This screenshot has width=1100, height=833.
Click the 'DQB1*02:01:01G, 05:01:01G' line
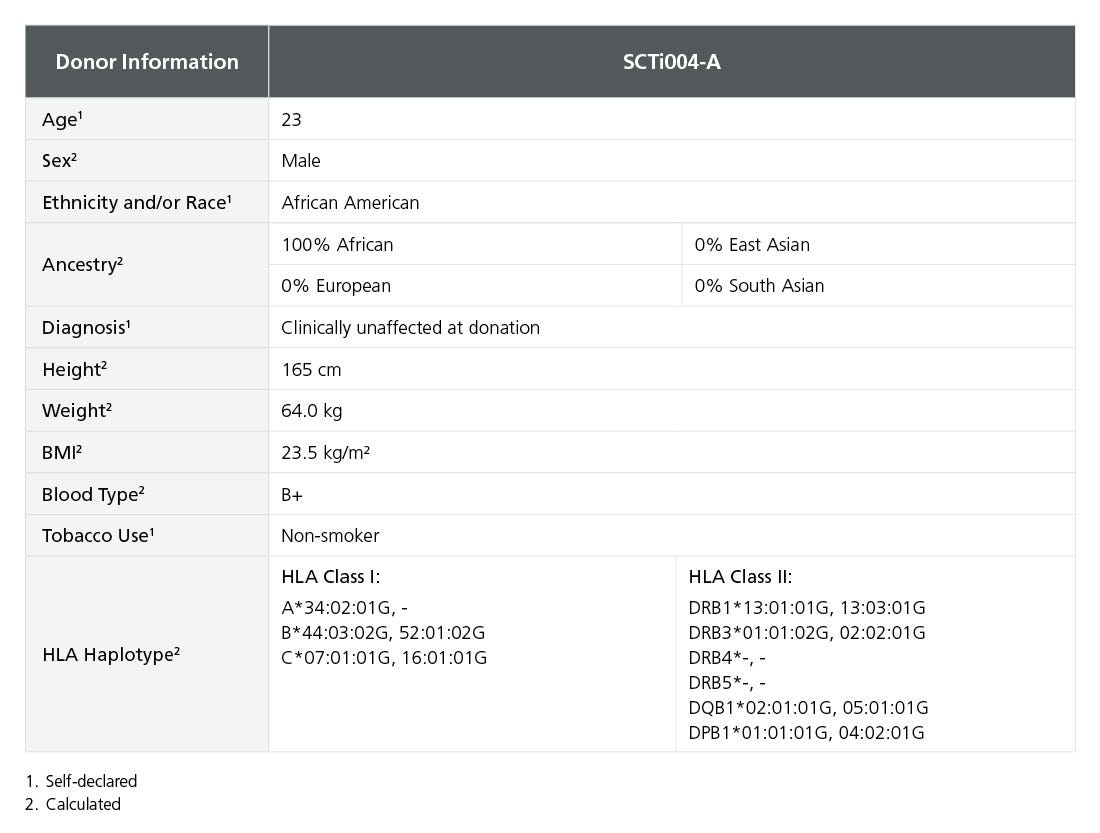tap(808, 708)
